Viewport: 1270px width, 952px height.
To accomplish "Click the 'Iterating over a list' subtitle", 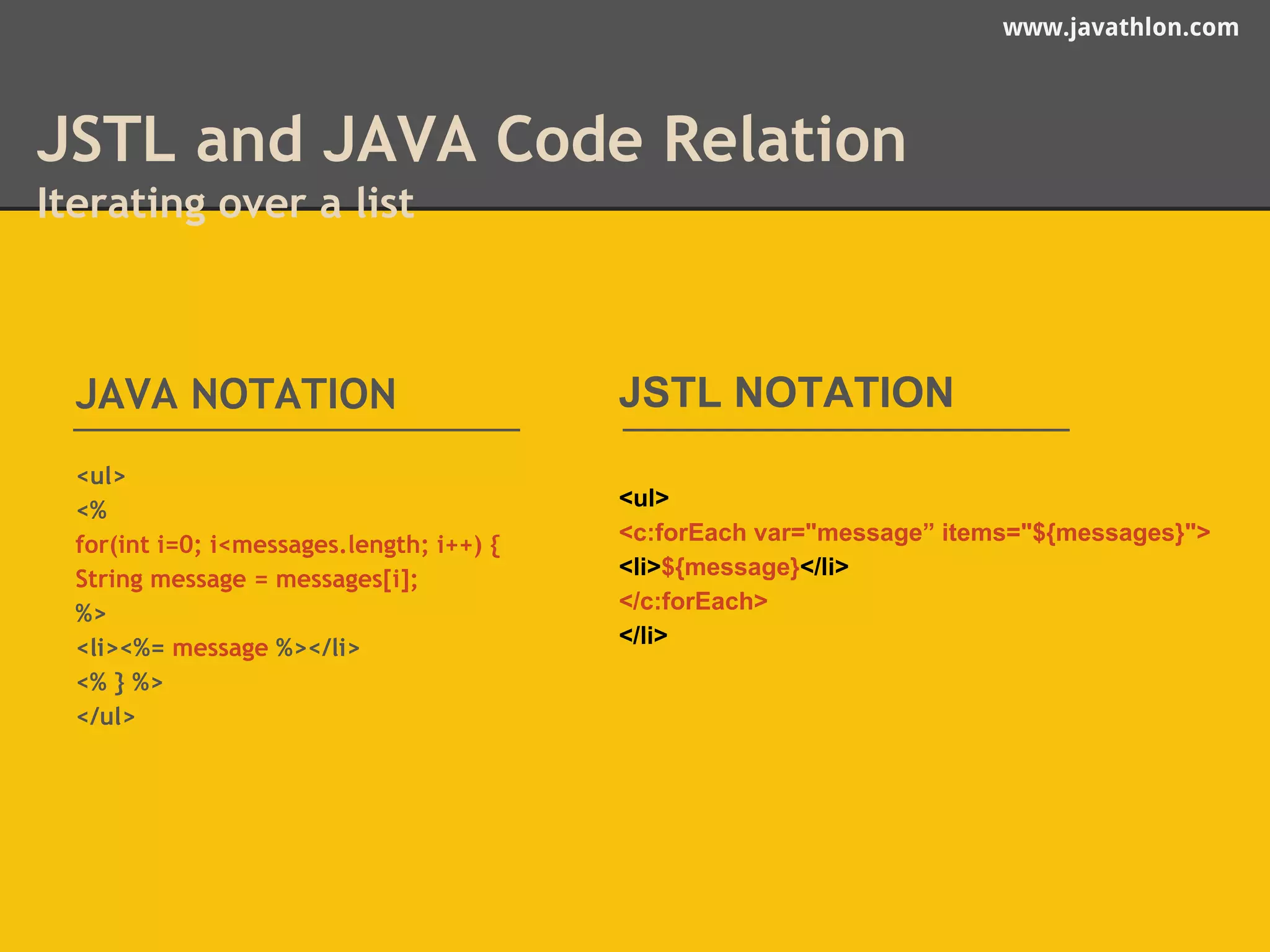I will pyautogui.click(x=225, y=203).
